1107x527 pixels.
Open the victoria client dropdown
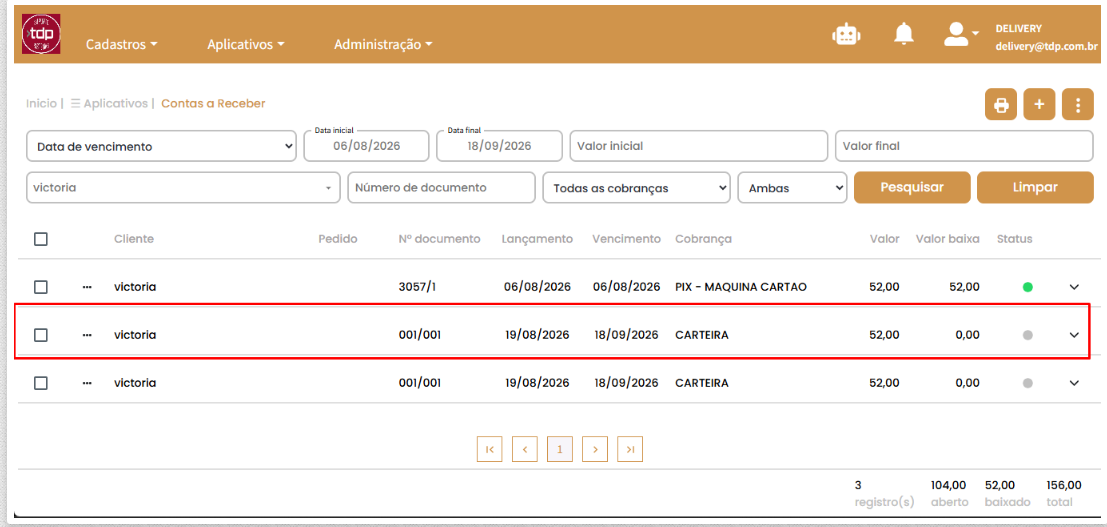coord(183,188)
